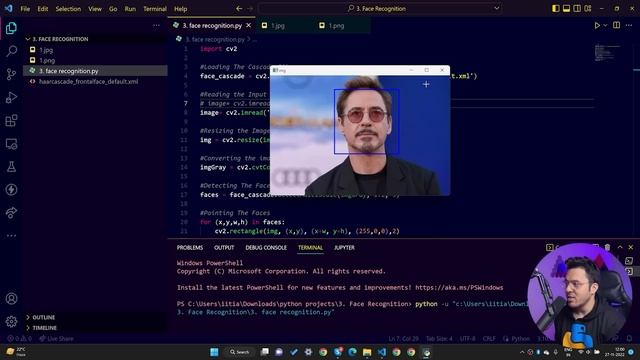The width and height of the screenshot is (640, 360).
Task: Open the Accounts menu icon
Action: (x=11, y=299)
